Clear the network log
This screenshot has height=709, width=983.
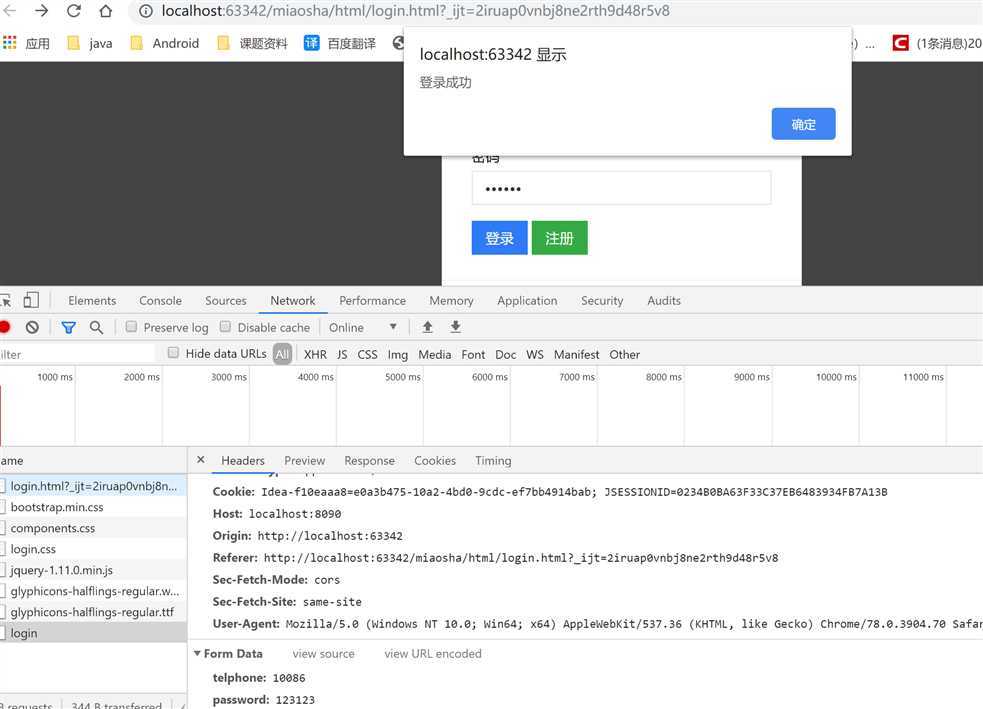[32, 327]
